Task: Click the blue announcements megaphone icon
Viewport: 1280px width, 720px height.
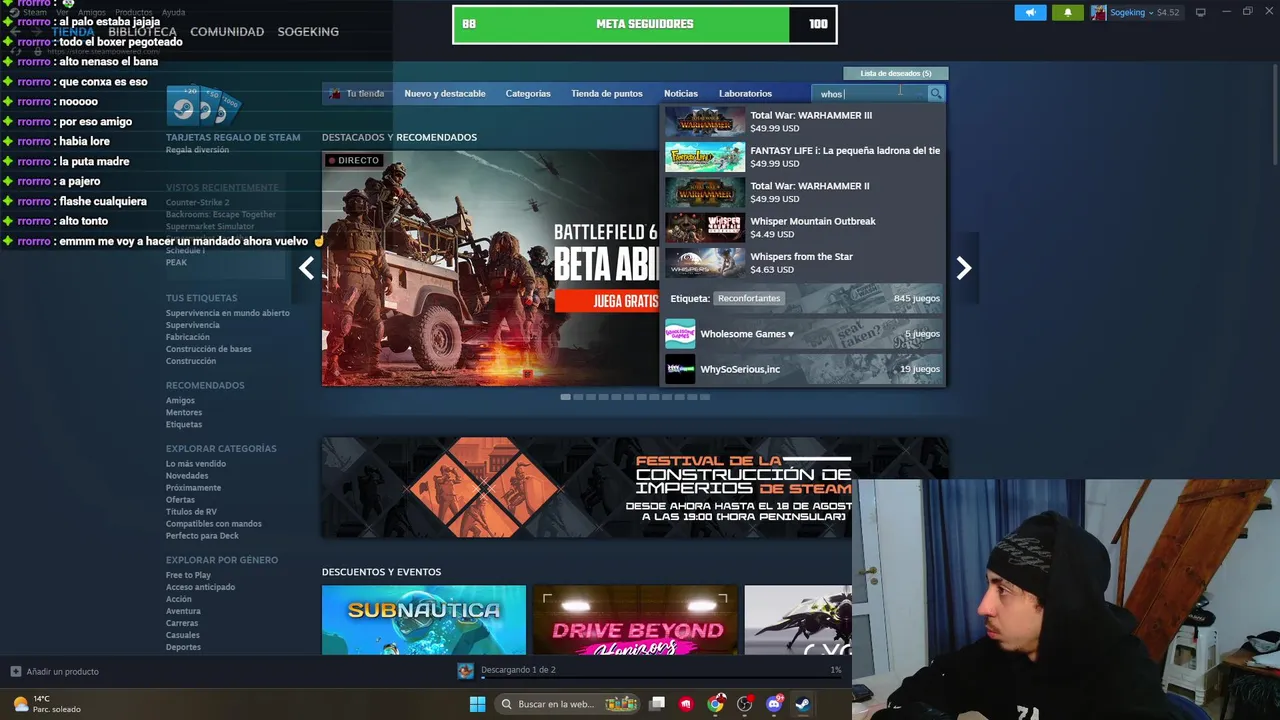Action: click(x=1030, y=13)
